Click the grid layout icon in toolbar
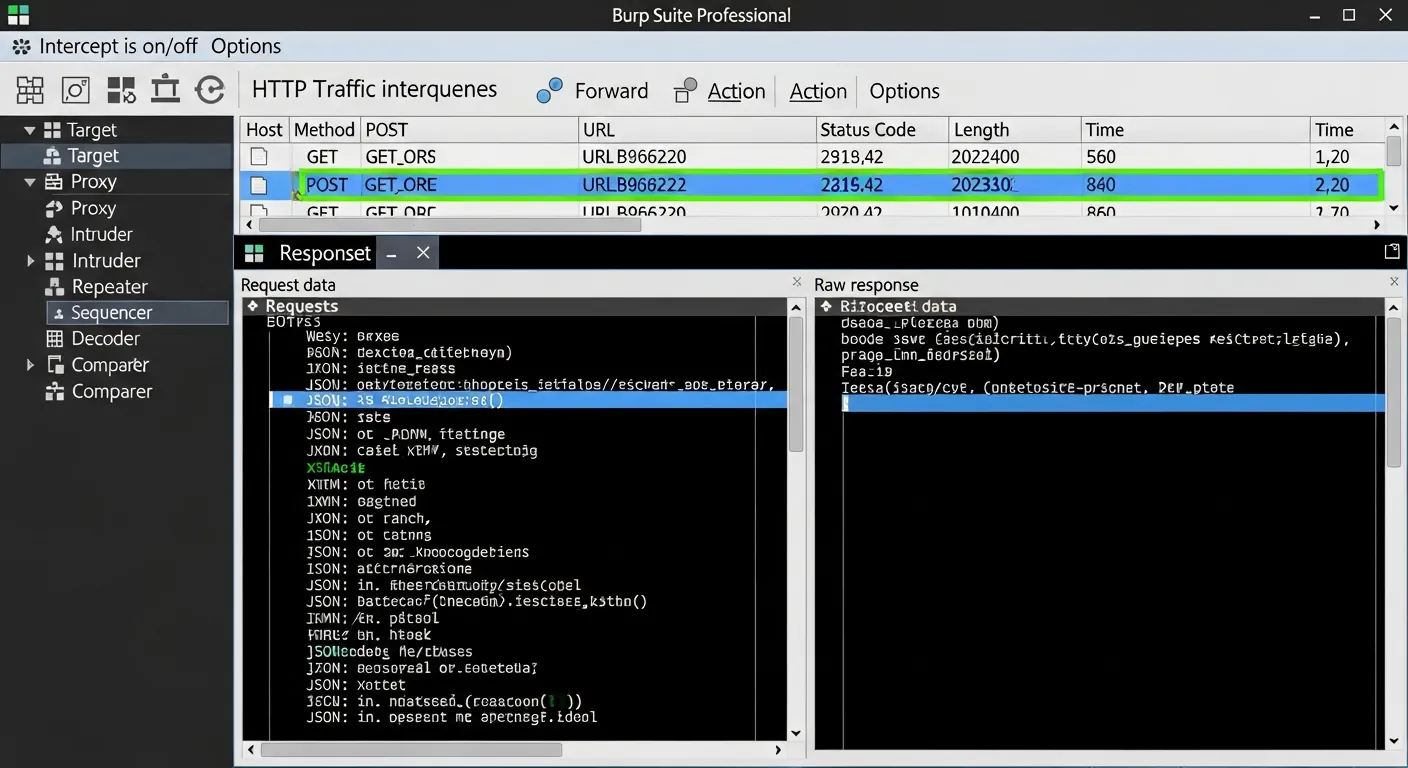This screenshot has width=1408, height=768. pyautogui.click(x=30, y=90)
